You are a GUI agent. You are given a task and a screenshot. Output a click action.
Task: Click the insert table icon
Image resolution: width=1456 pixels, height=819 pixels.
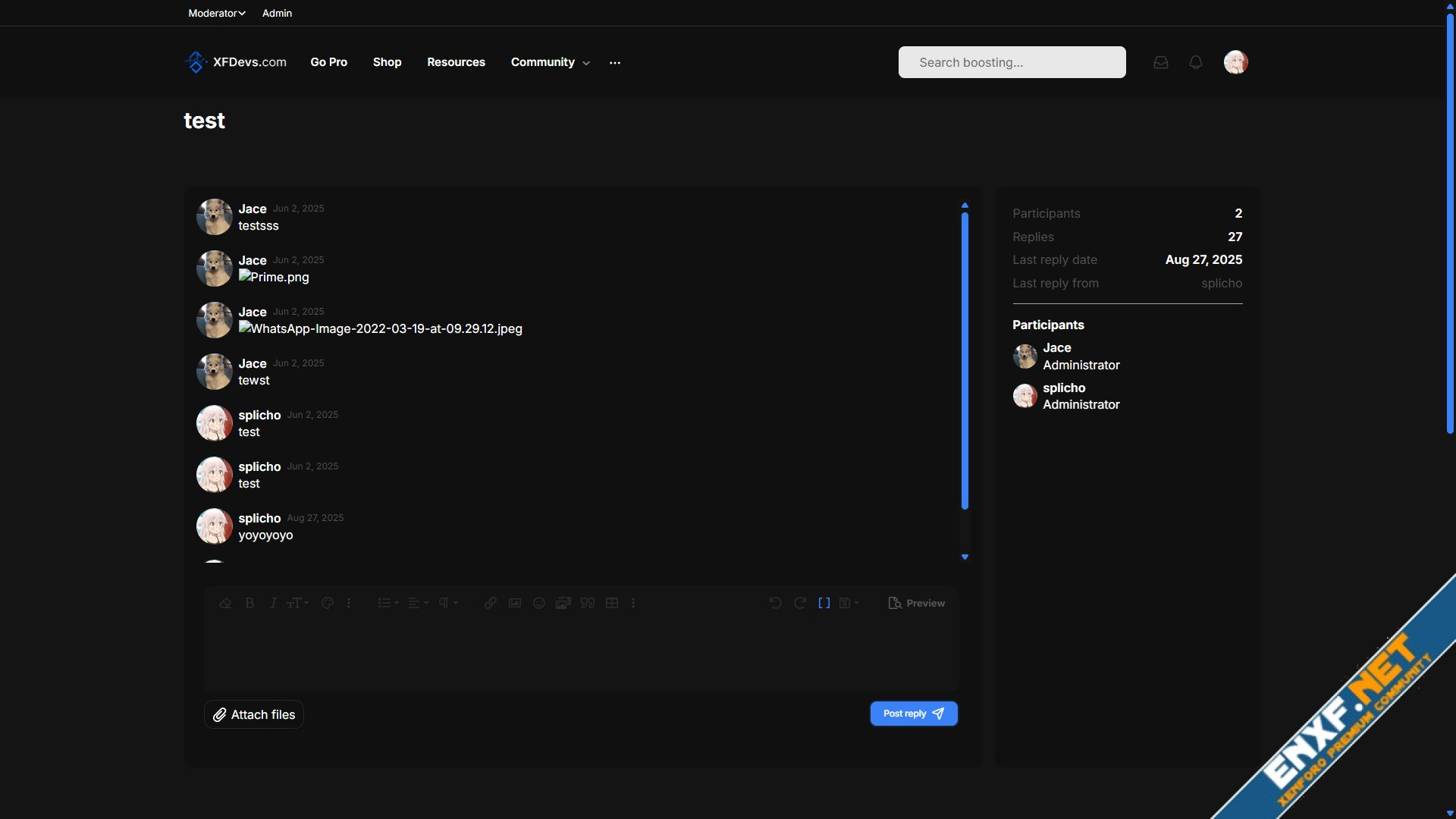pyautogui.click(x=612, y=603)
